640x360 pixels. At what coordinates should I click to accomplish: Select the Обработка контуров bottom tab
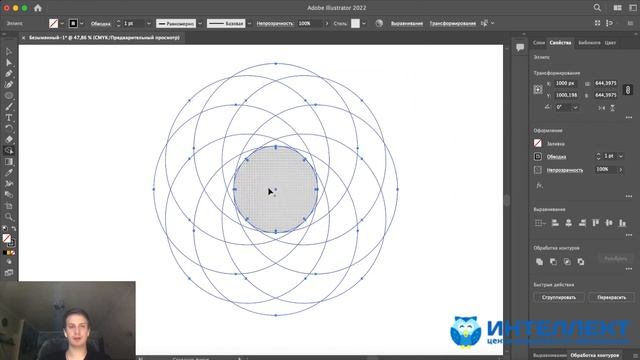tap(594, 356)
